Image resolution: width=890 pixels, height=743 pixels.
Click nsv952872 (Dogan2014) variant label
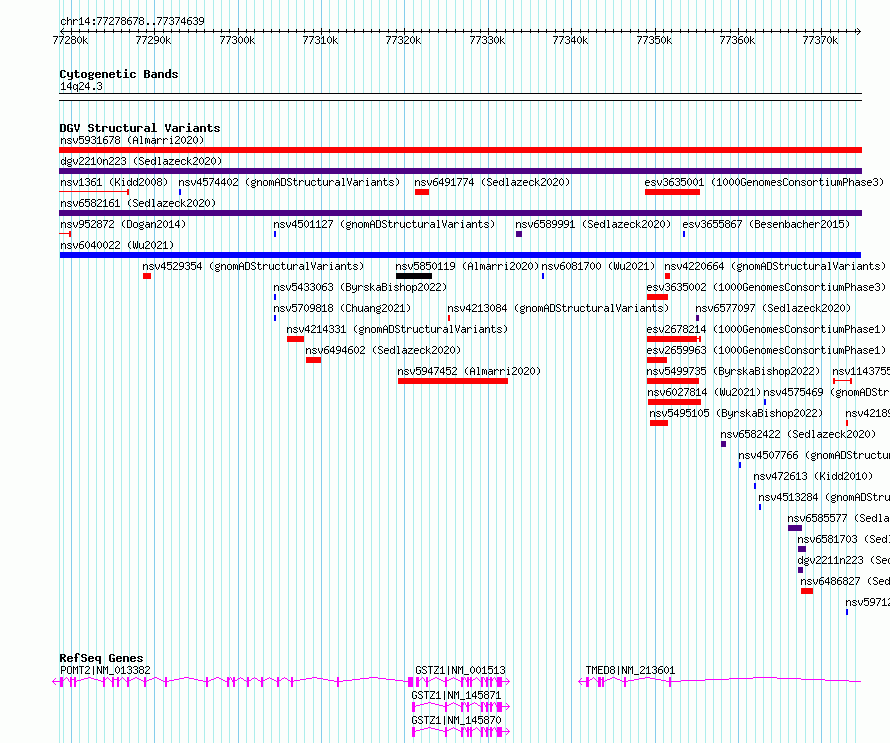[x=123, y=224]
